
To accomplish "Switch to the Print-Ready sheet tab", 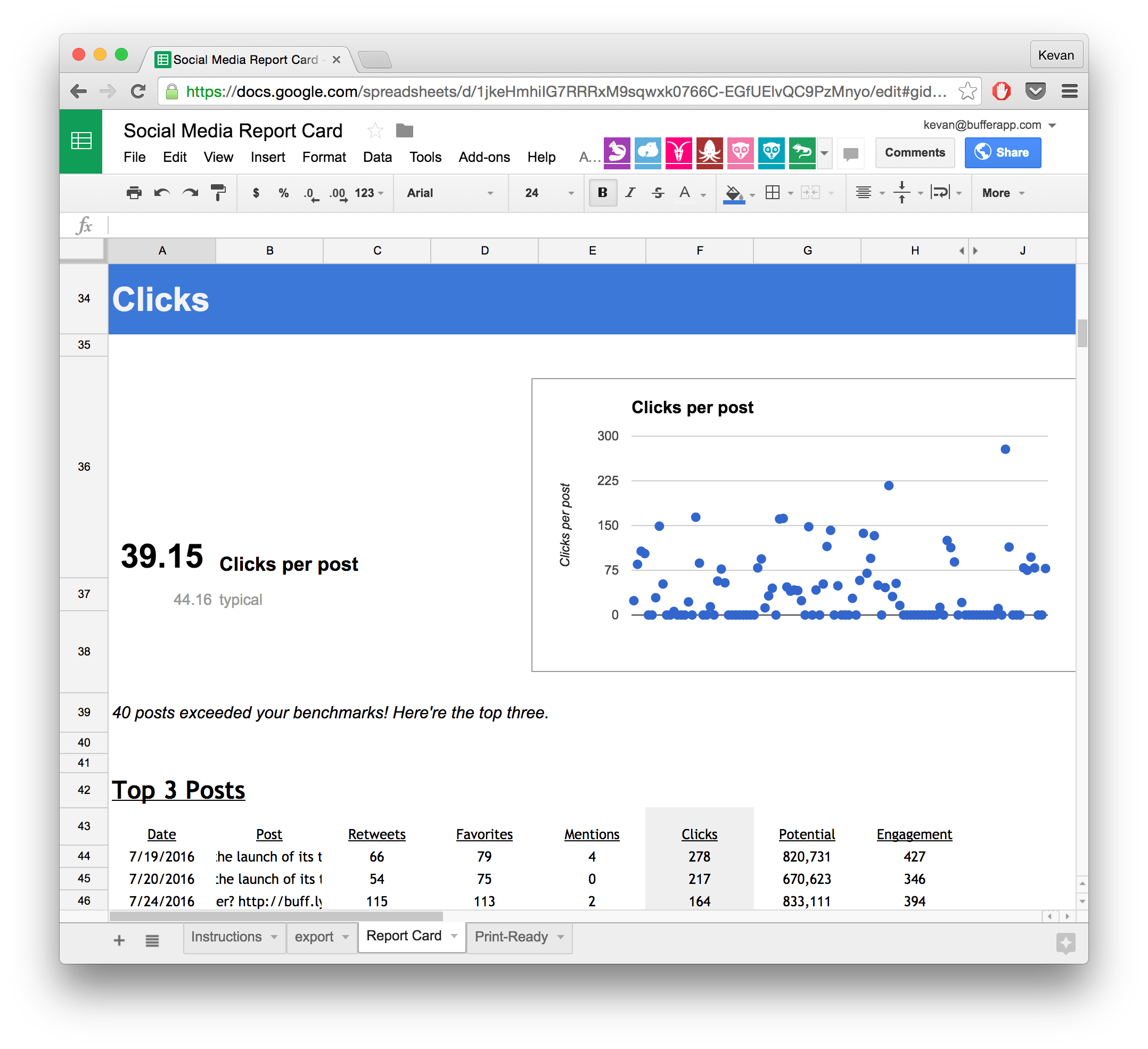I will pyautogui.click(x=511, y=937).
